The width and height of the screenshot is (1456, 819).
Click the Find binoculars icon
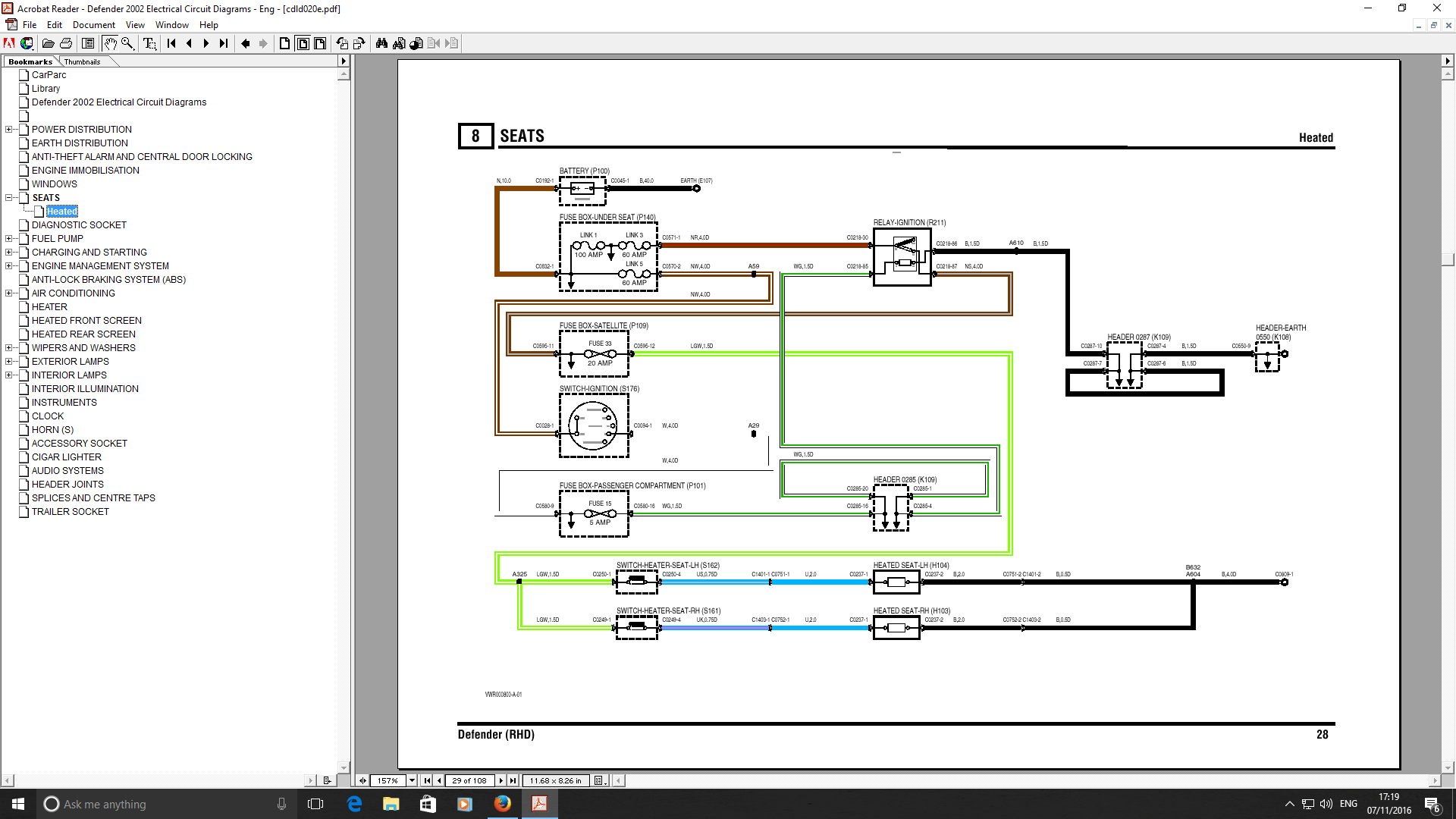tap(381, 43)
